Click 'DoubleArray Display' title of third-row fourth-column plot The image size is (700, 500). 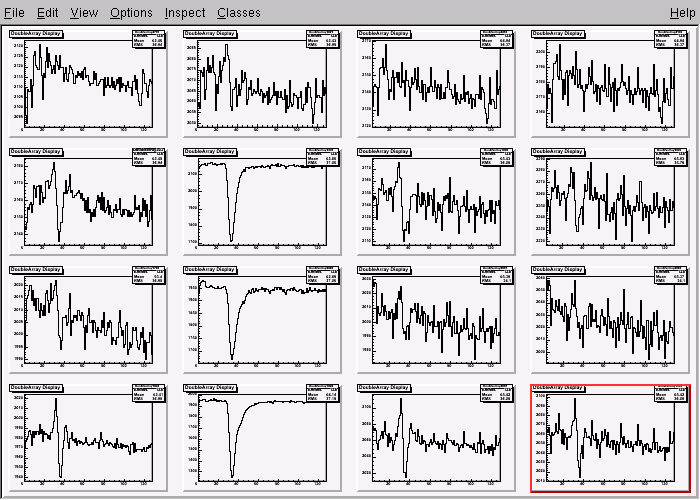click(x=558, y=270)
